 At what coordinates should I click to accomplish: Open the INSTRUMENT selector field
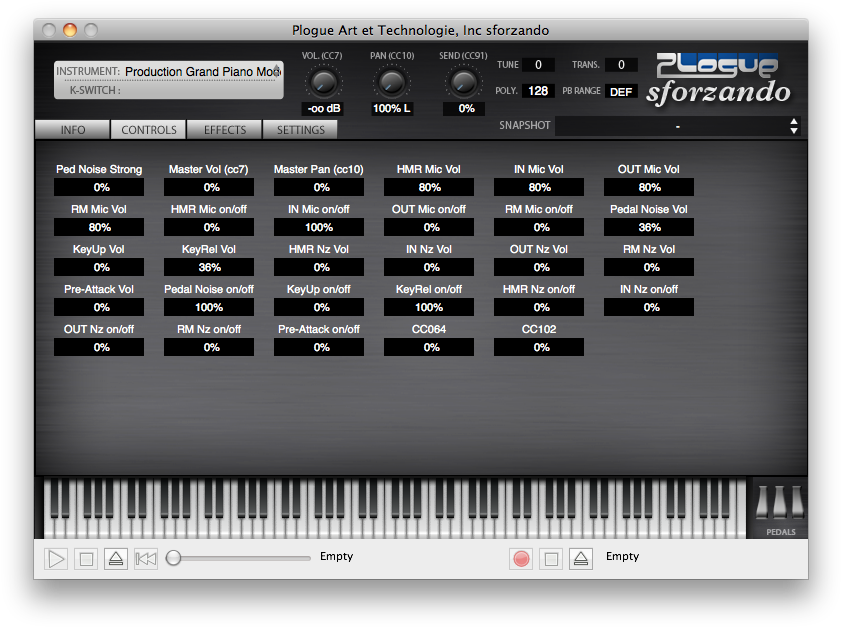pyautogui.click(x=200, y=72)
